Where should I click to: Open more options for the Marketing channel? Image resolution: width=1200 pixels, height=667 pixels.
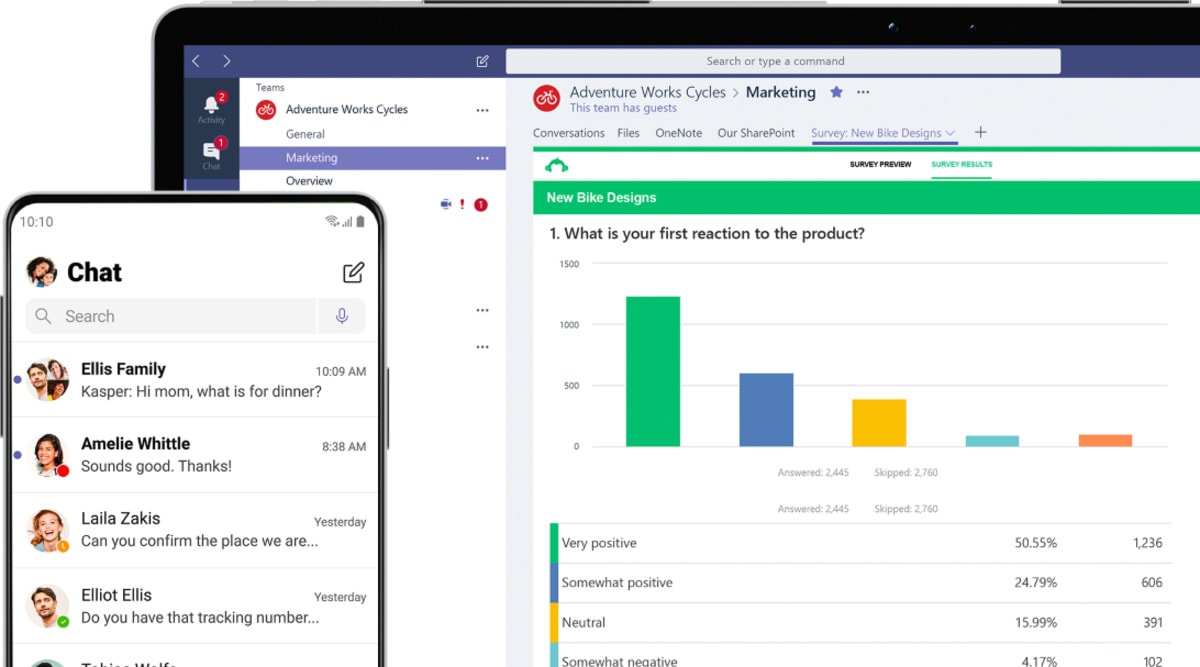[482, 158]
